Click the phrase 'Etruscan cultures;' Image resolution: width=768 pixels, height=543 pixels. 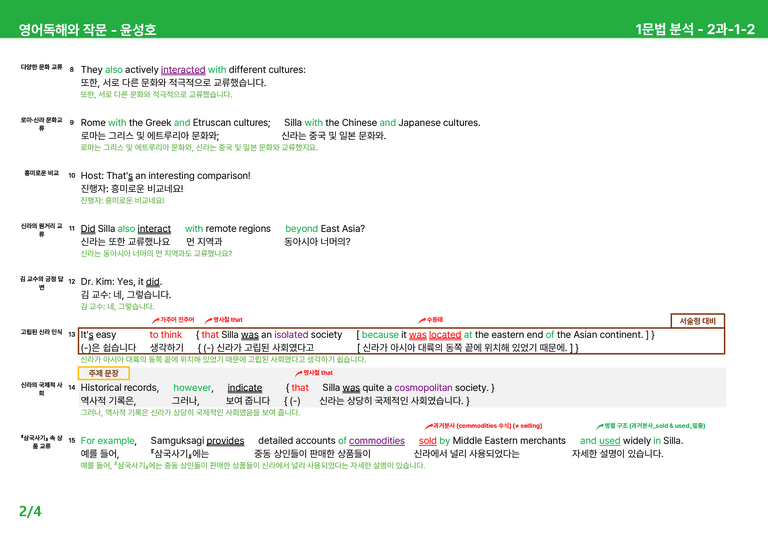pos(231,123)
